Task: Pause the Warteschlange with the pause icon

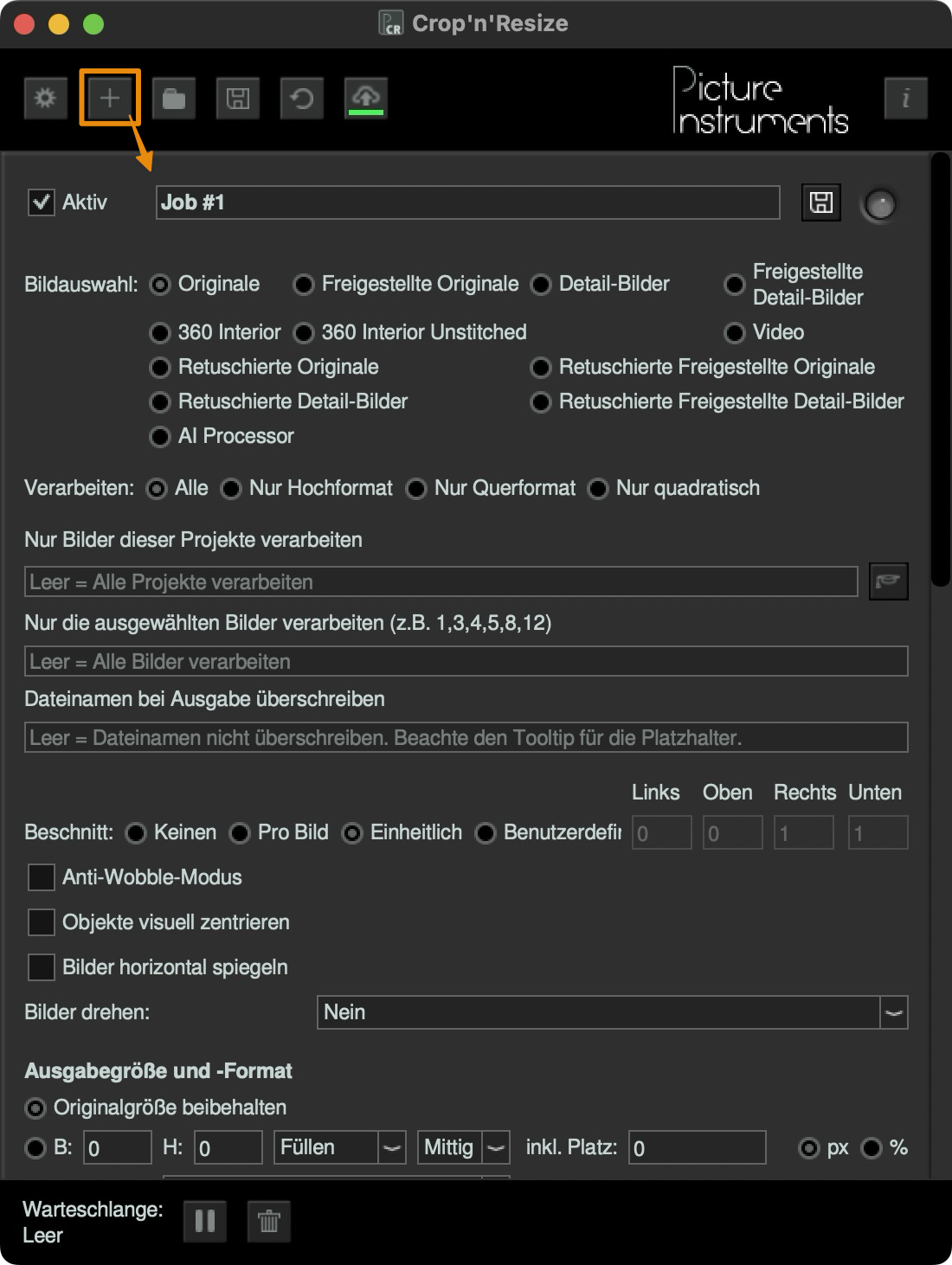Action: click(204, 1222)
